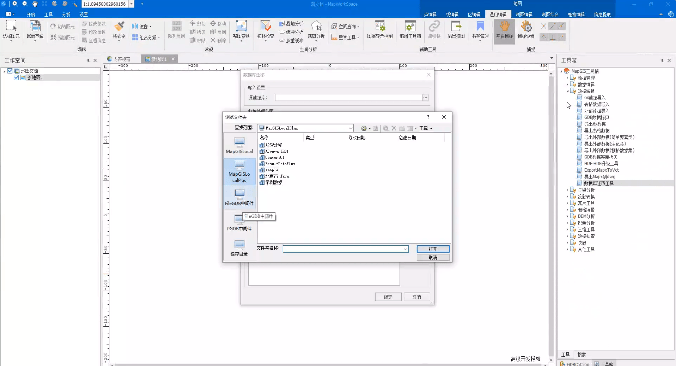
Task: Collapse the toolbox root tree node
Action: pos(561,71)
